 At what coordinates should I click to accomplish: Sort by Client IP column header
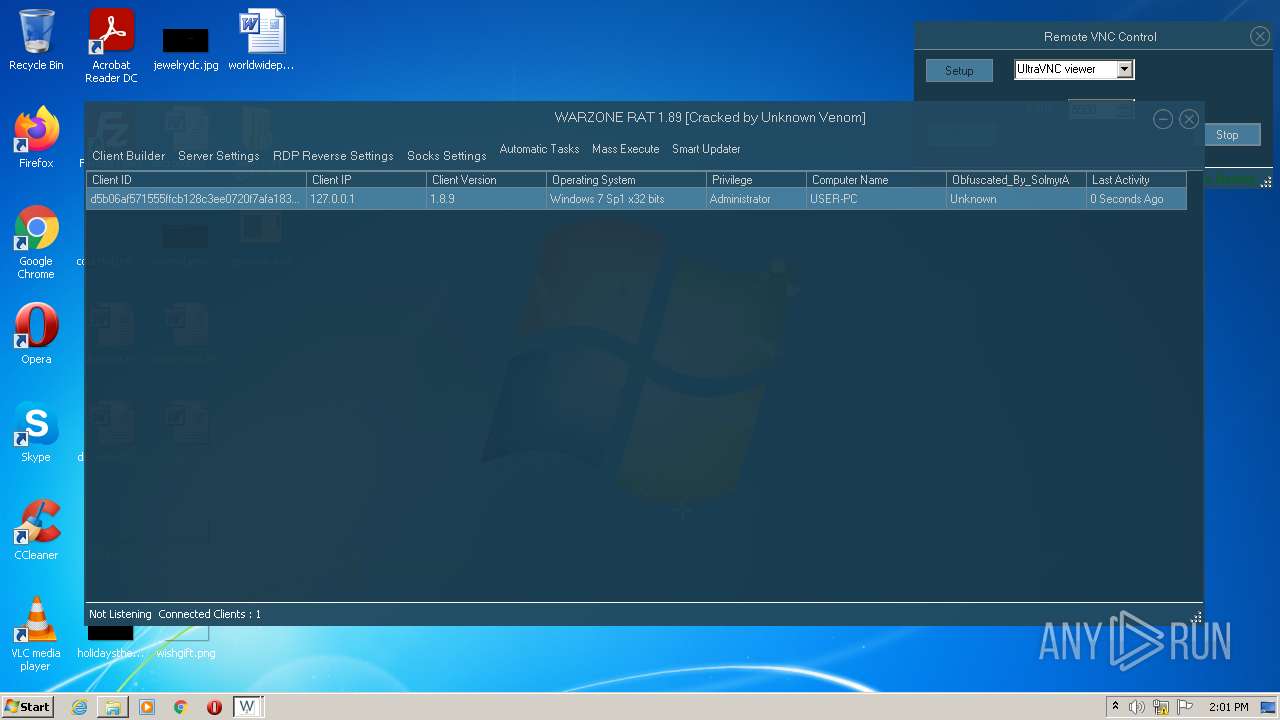pos(367,180)
